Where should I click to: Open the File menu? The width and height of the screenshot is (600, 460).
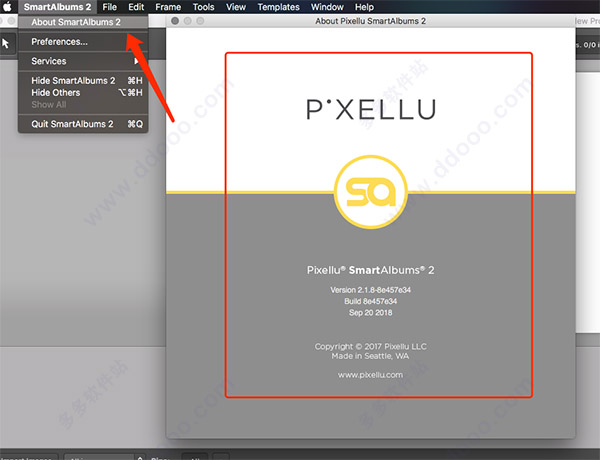(109, 7)
